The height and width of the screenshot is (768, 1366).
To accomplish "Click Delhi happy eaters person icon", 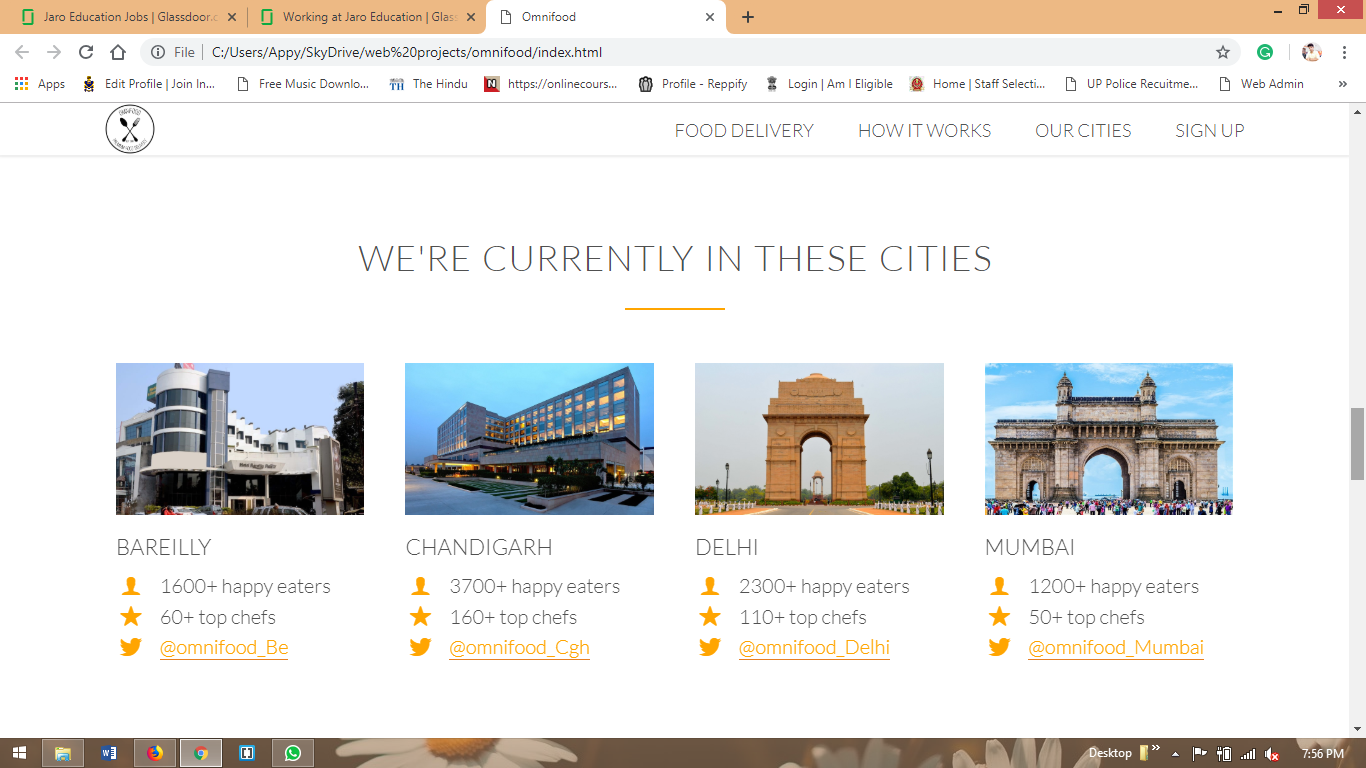I will pos(710,586).
